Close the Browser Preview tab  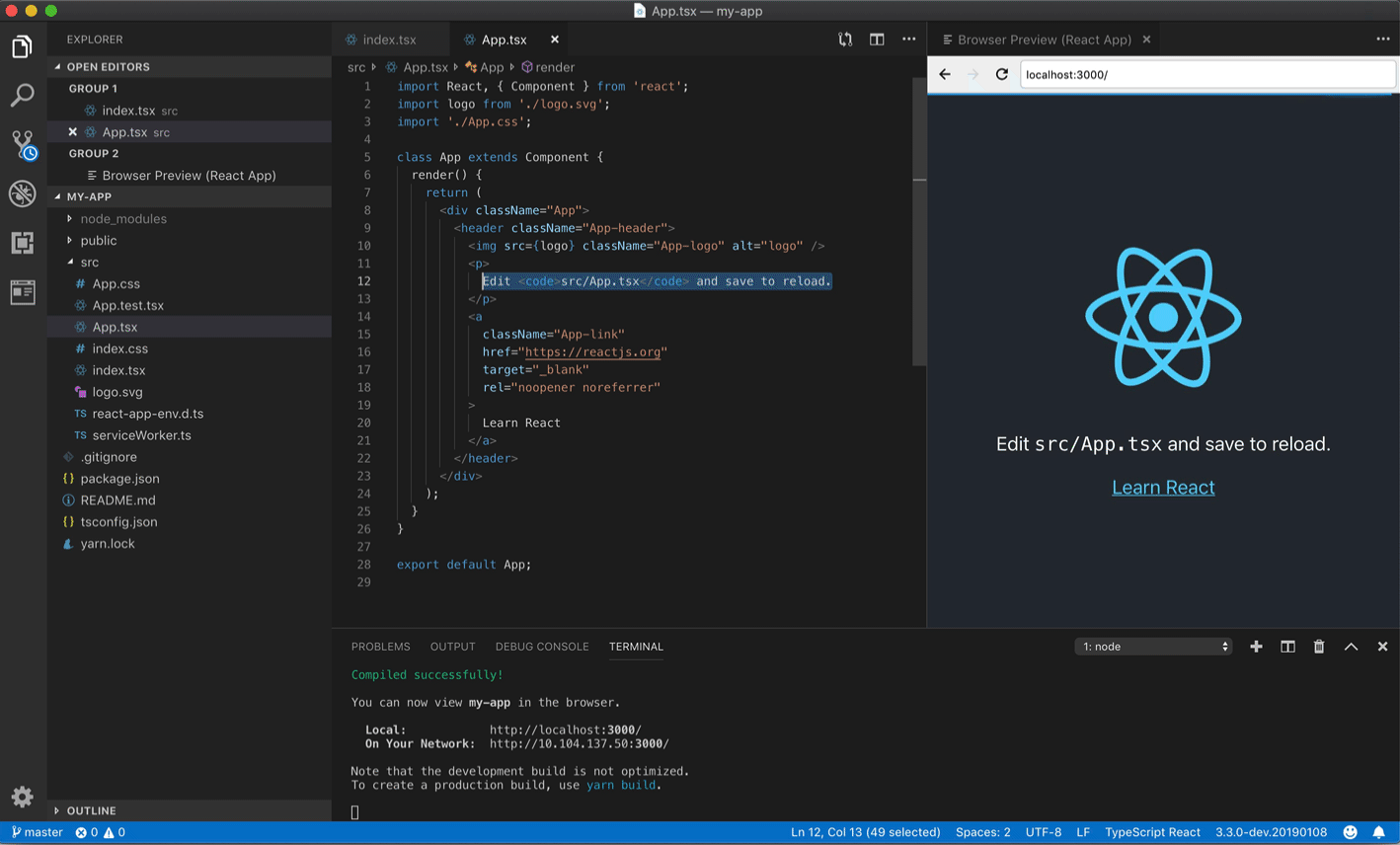pos(1146,39)
